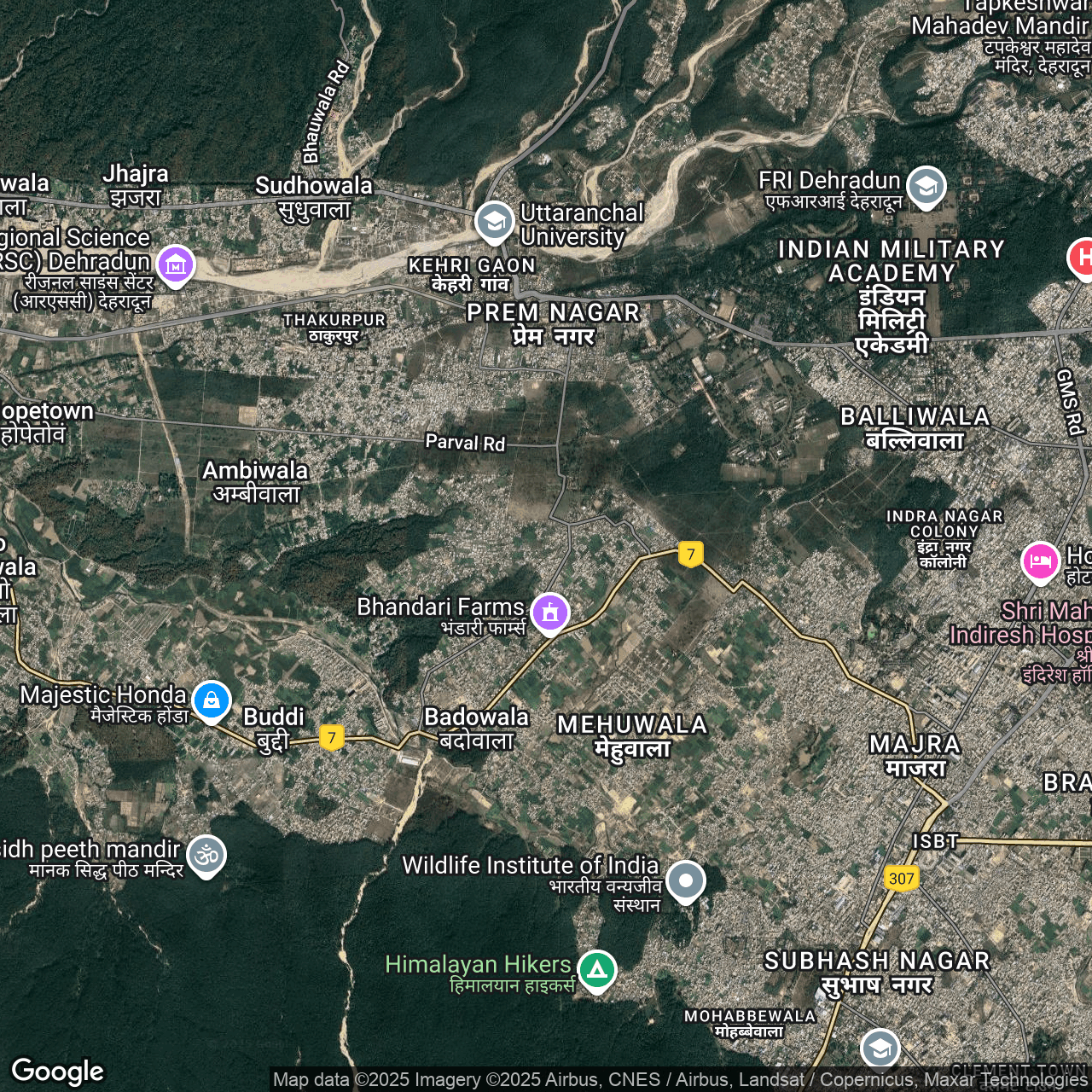This screenshot has width=1092, height=1092.
Task: Select the Majestic Honda shopping pin
Action: pos(212,700)
